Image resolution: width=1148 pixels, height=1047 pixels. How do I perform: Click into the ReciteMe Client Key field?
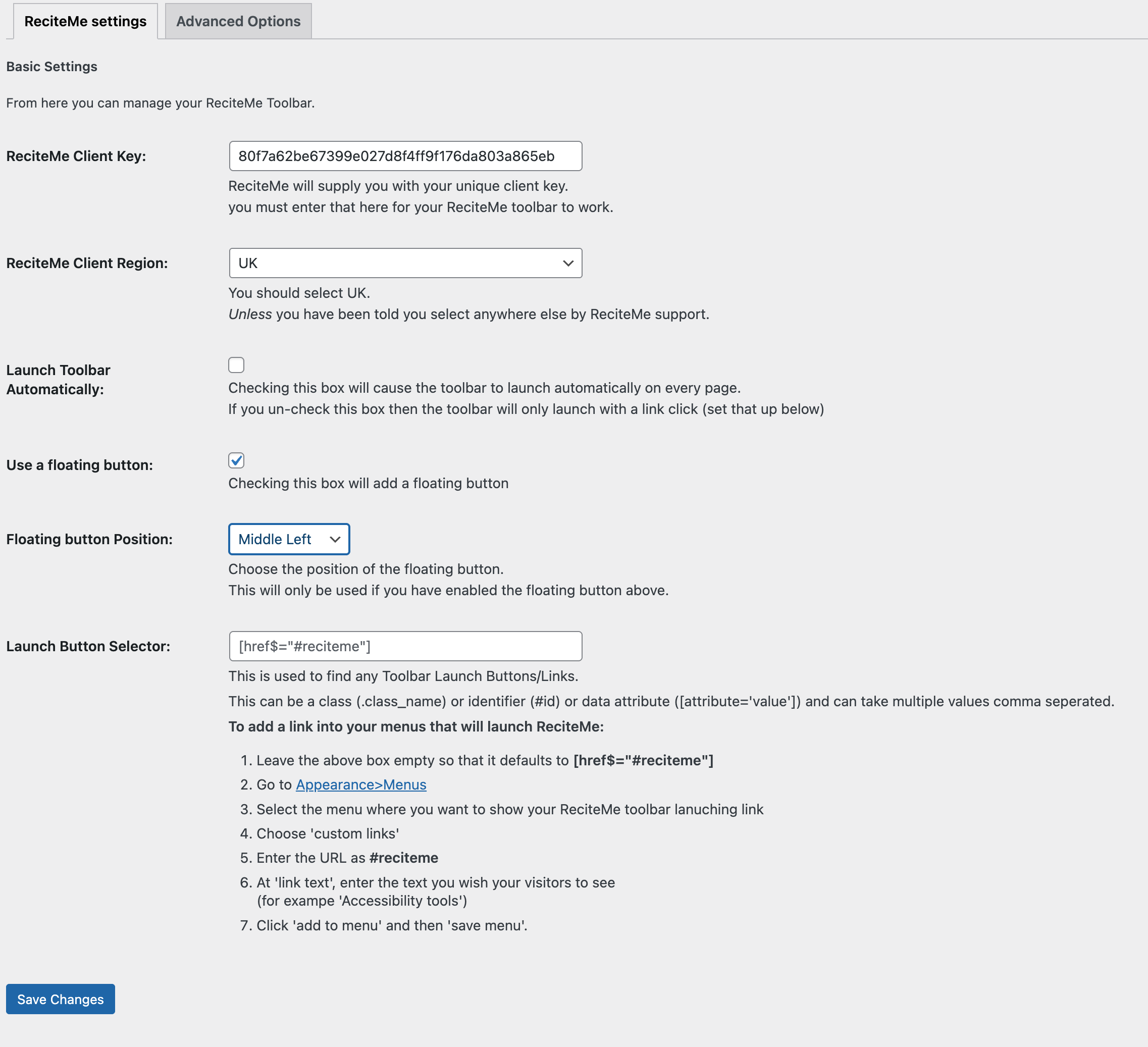(x=405, y=156)
